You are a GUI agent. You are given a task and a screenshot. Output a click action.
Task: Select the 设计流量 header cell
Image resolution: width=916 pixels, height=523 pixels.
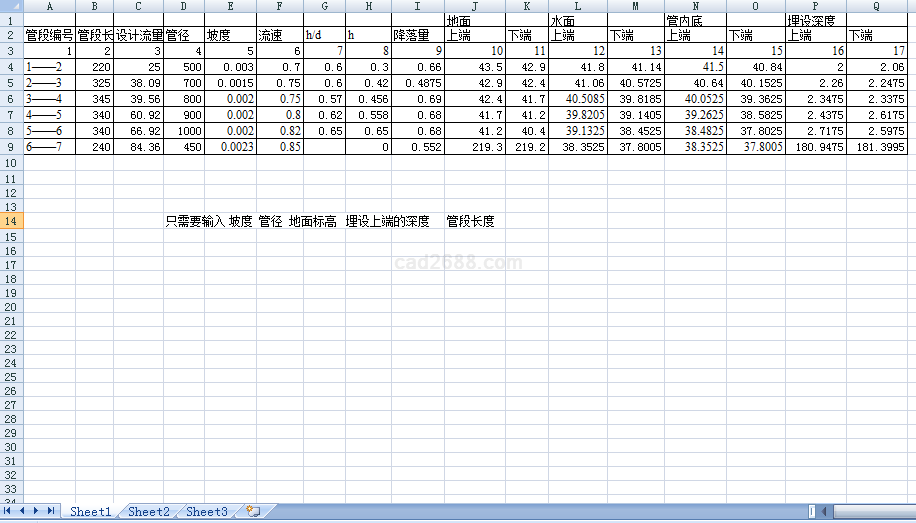click(138, 36)
